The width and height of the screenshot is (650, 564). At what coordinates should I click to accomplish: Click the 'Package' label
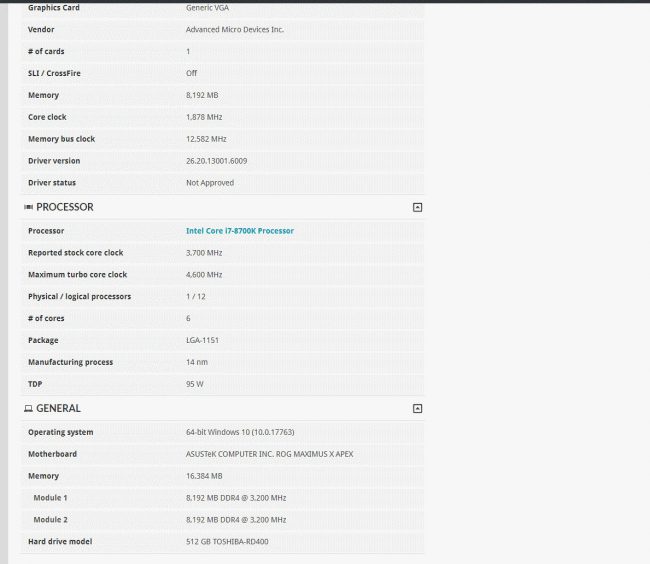(43, 340)
